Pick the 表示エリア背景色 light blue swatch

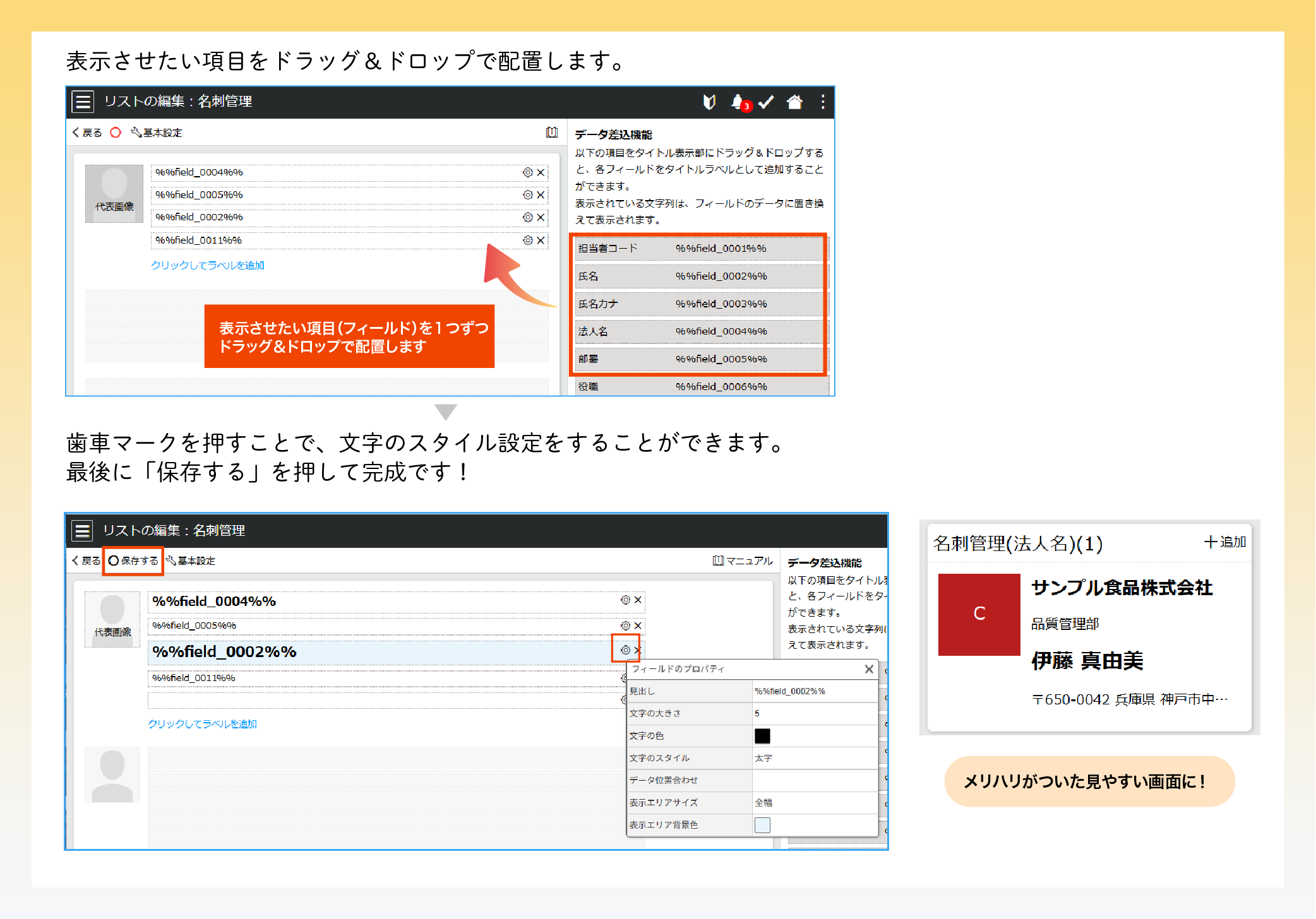(x=762, y=825)
